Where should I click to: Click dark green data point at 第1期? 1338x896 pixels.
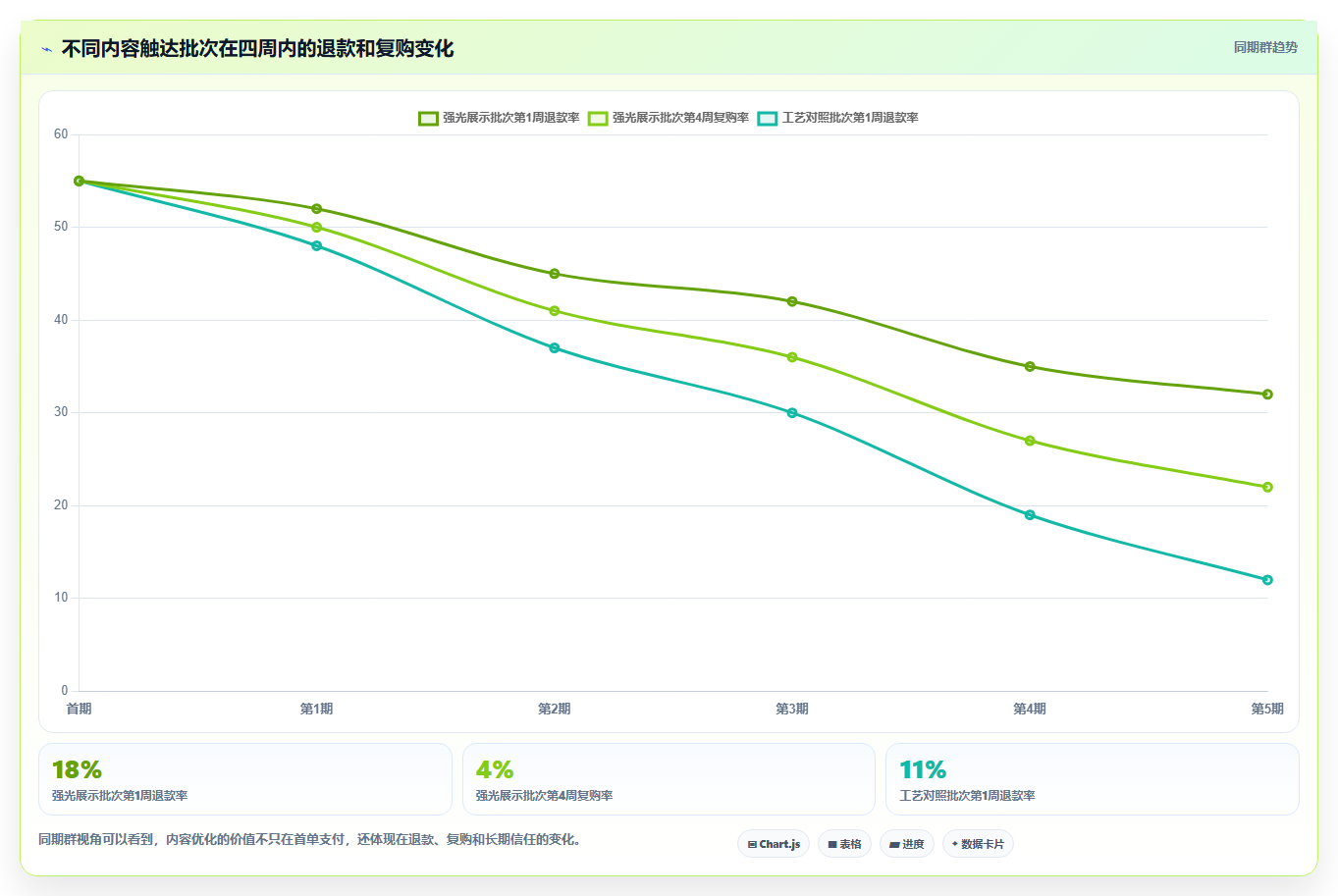(x=316, y=209)
